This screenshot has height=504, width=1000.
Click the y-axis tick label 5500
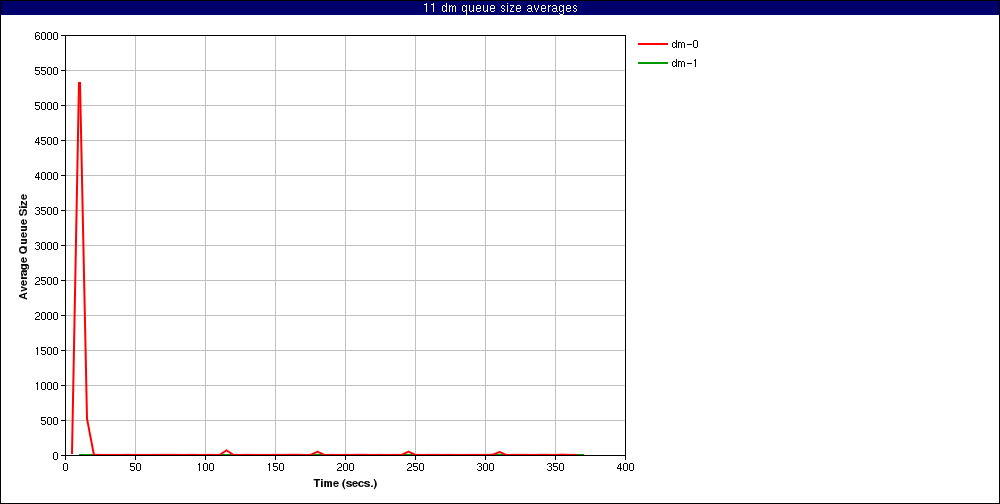48,71
